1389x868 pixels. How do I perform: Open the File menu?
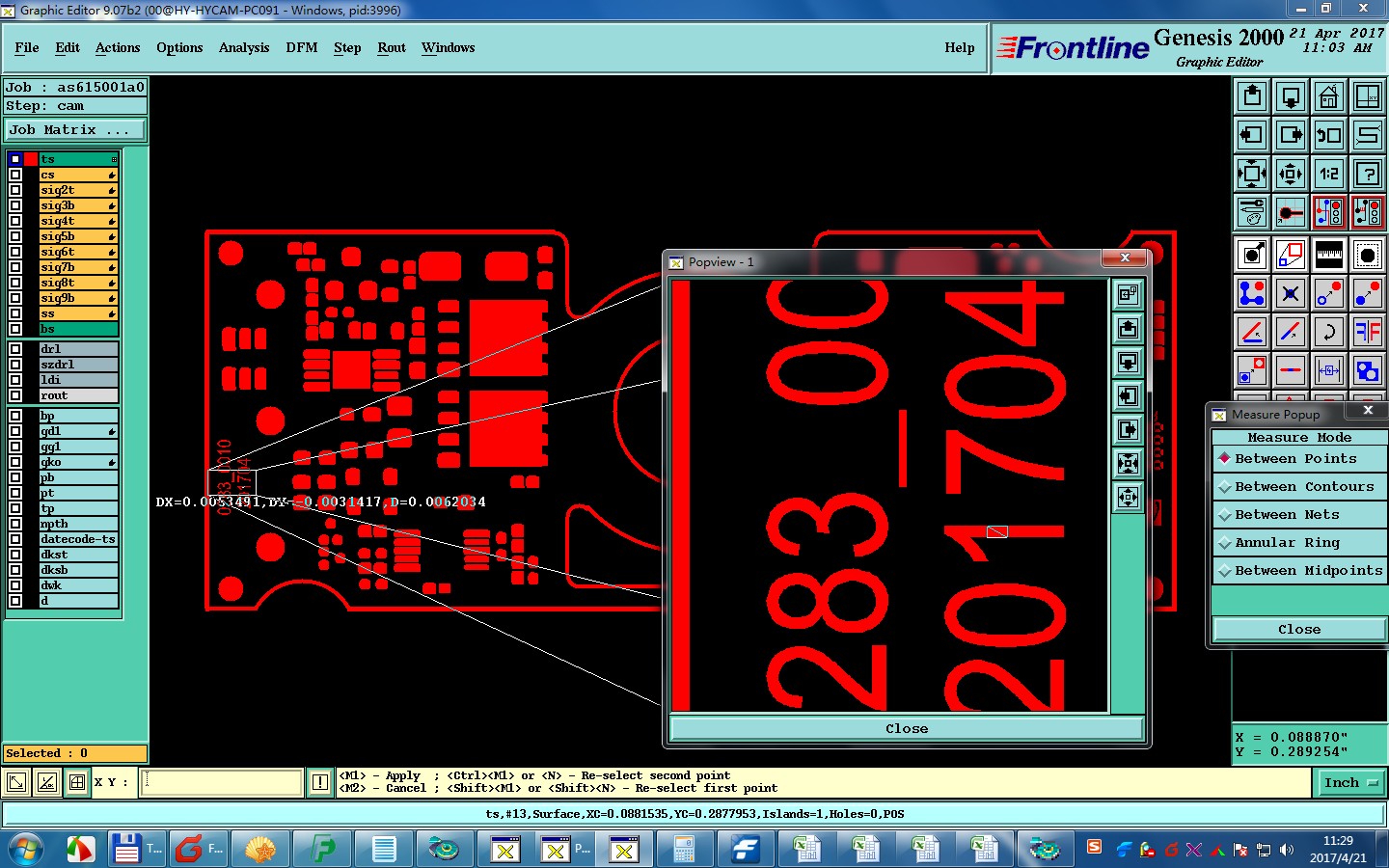tap(27, 47)
